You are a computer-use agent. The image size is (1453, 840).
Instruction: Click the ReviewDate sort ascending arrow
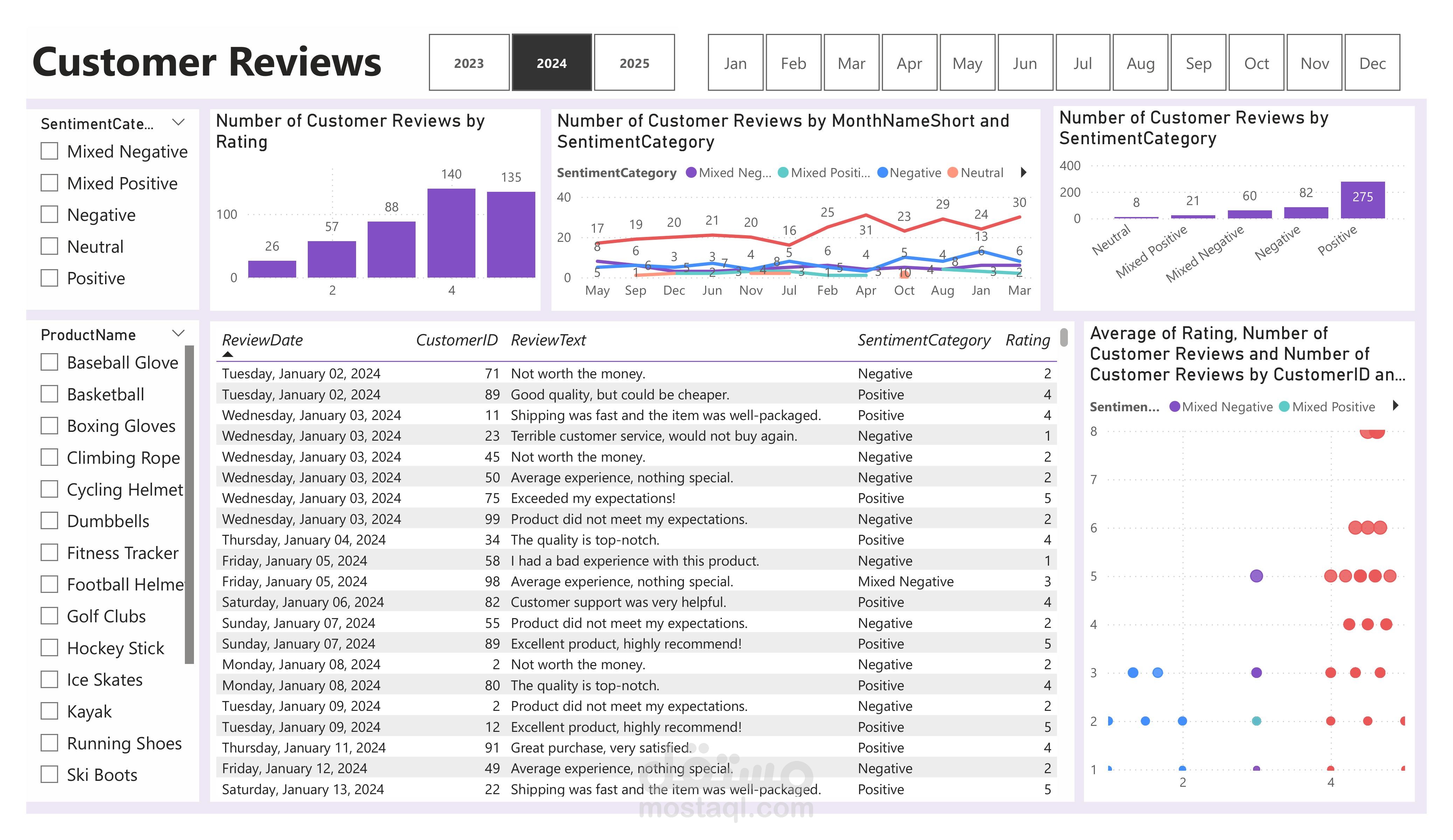tap(228, 355)
